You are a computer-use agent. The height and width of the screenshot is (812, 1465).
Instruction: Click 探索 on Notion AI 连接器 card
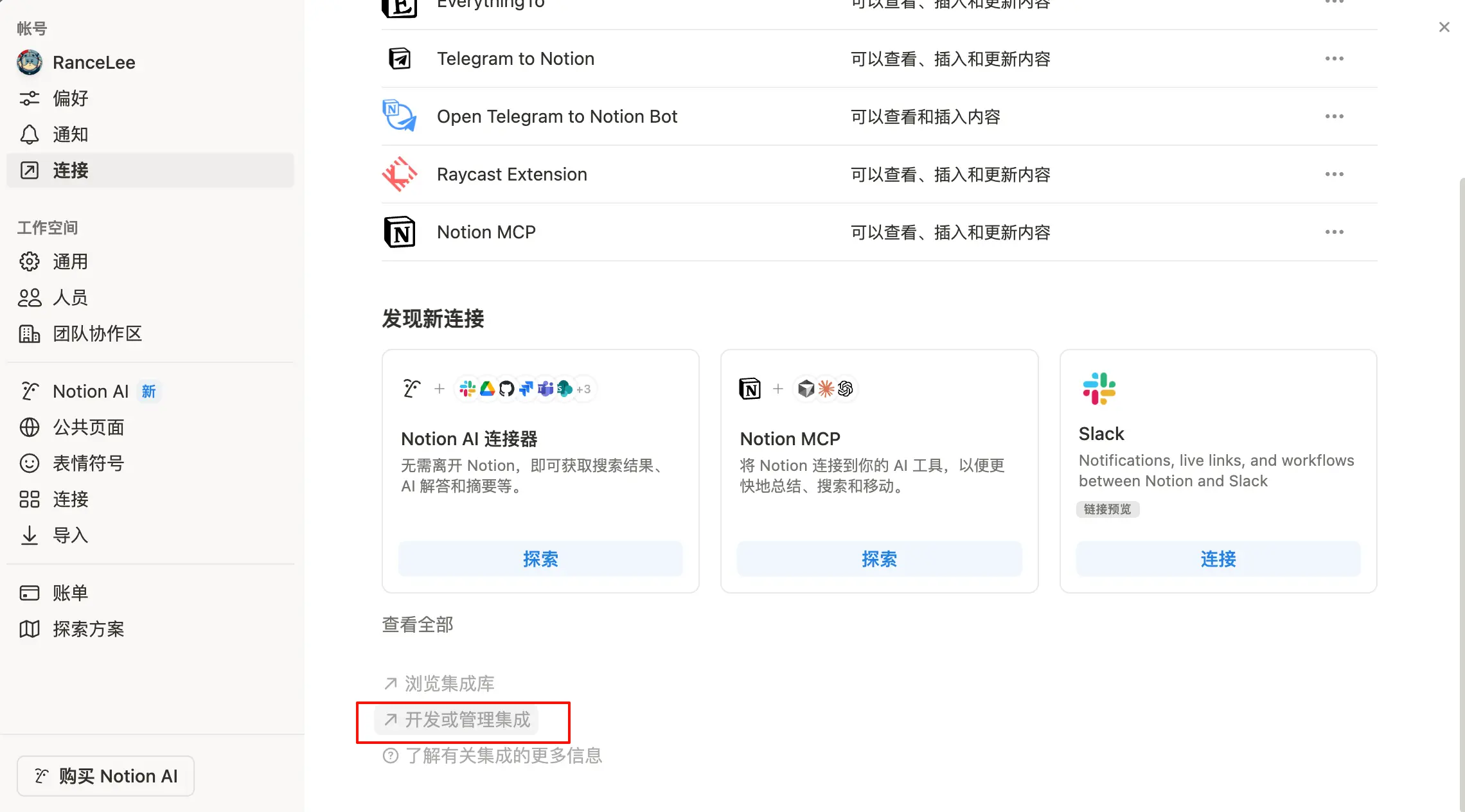tap(540, 559)
